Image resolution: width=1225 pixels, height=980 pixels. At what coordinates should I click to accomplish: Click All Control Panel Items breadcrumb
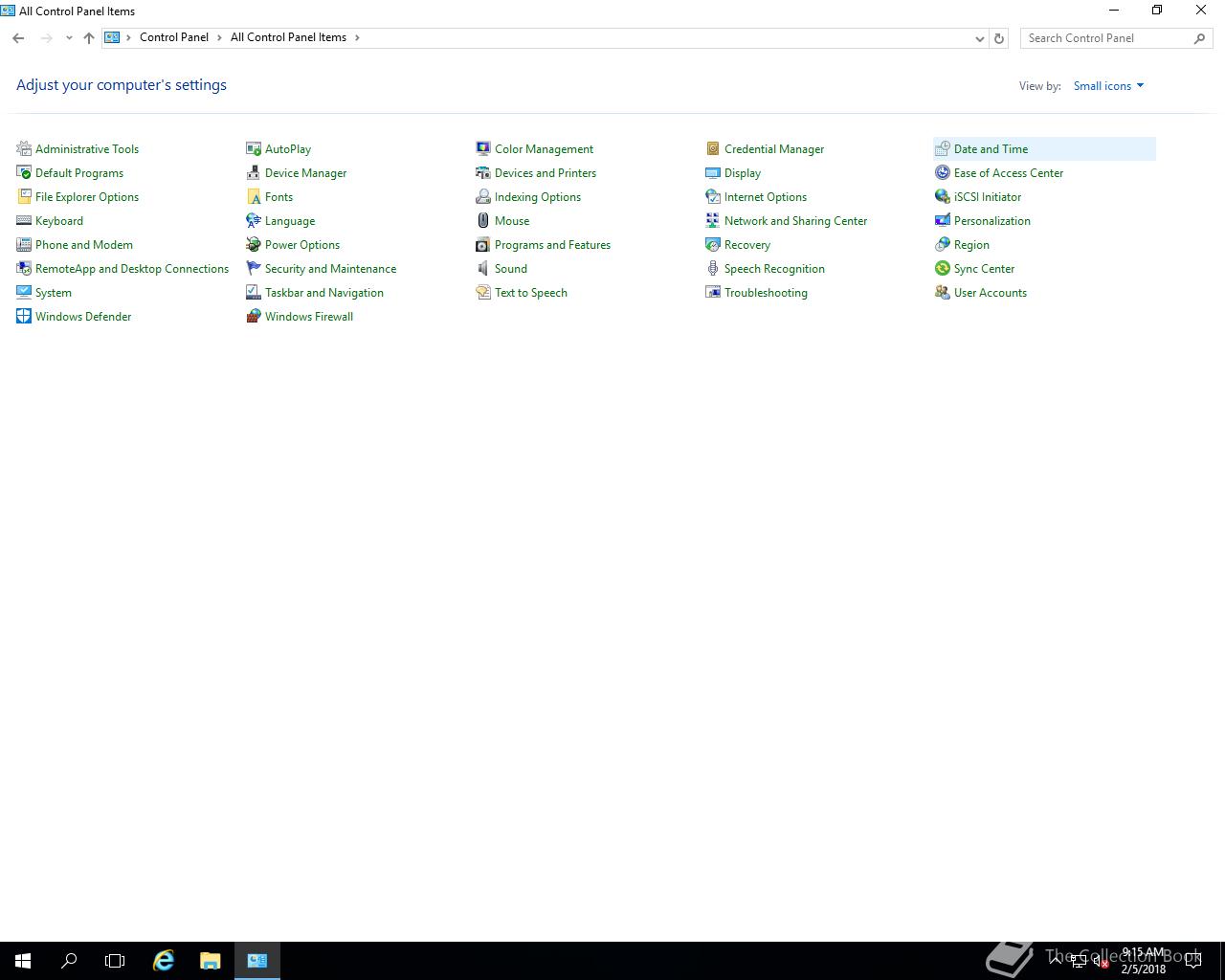coord(288,37)
